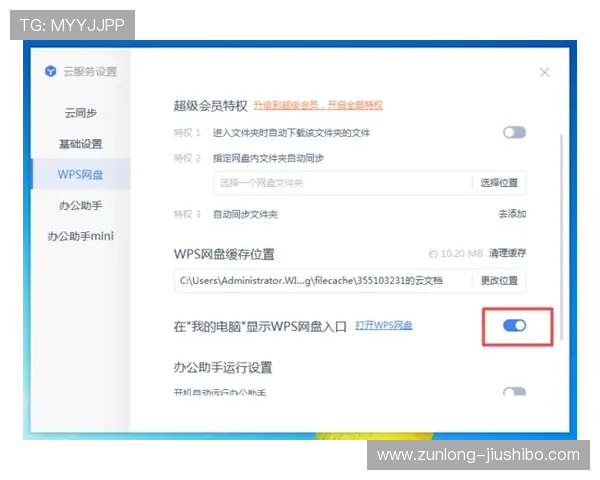
Task: Toggle showing WPS网盘 entry in My Computer
Action: point(515,326)
